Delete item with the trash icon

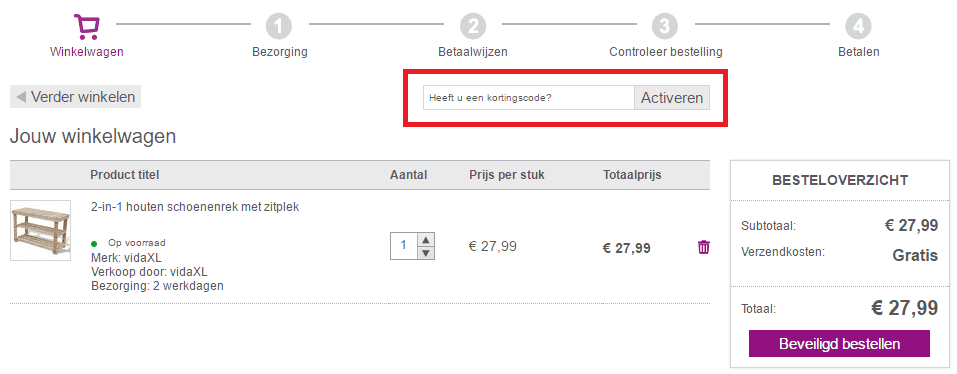(704, 247)
